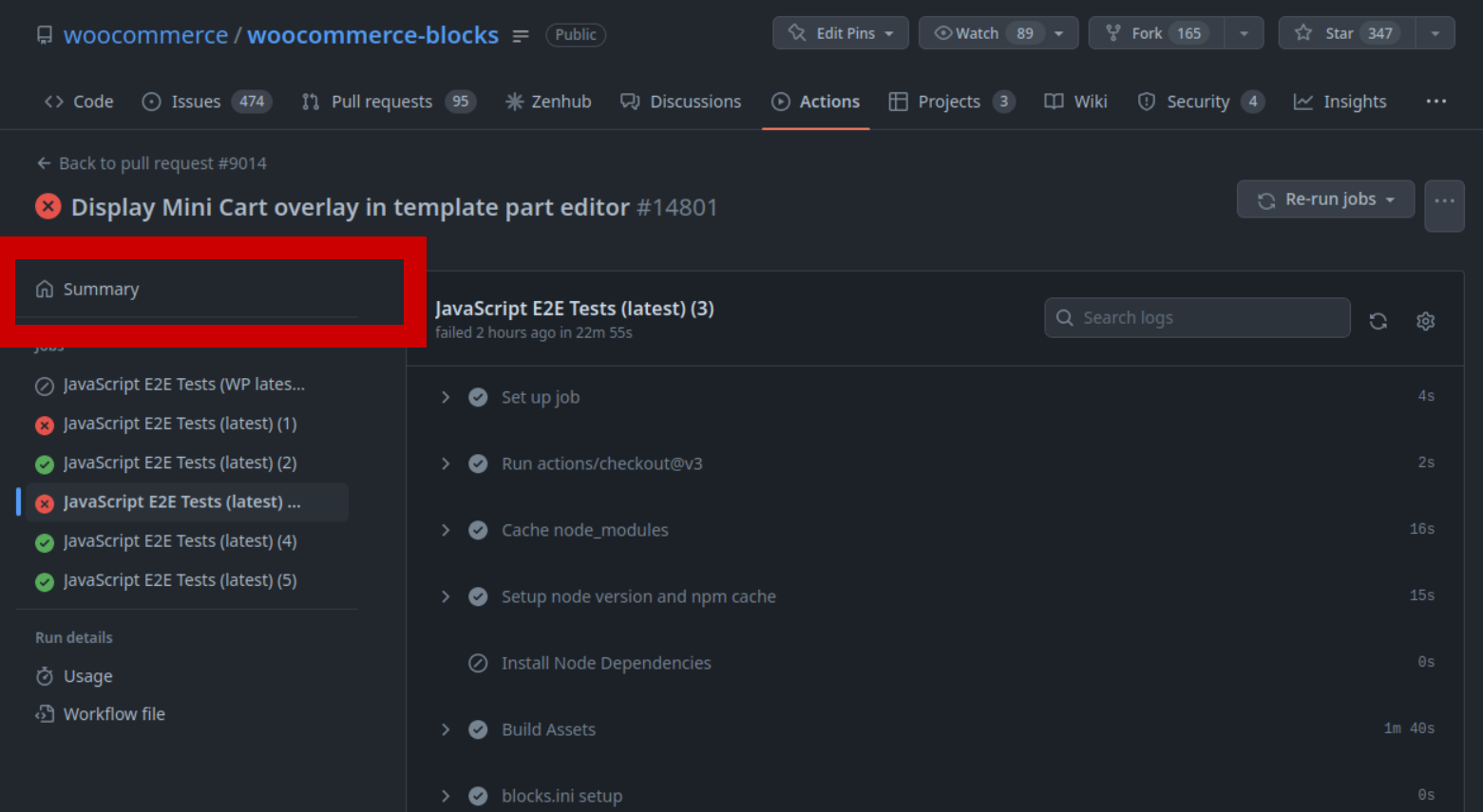Open the repository navigation overflow ellipsis menu
Image resolution: width=1483 pixels, height=812 pixels.
point(1436,102)
